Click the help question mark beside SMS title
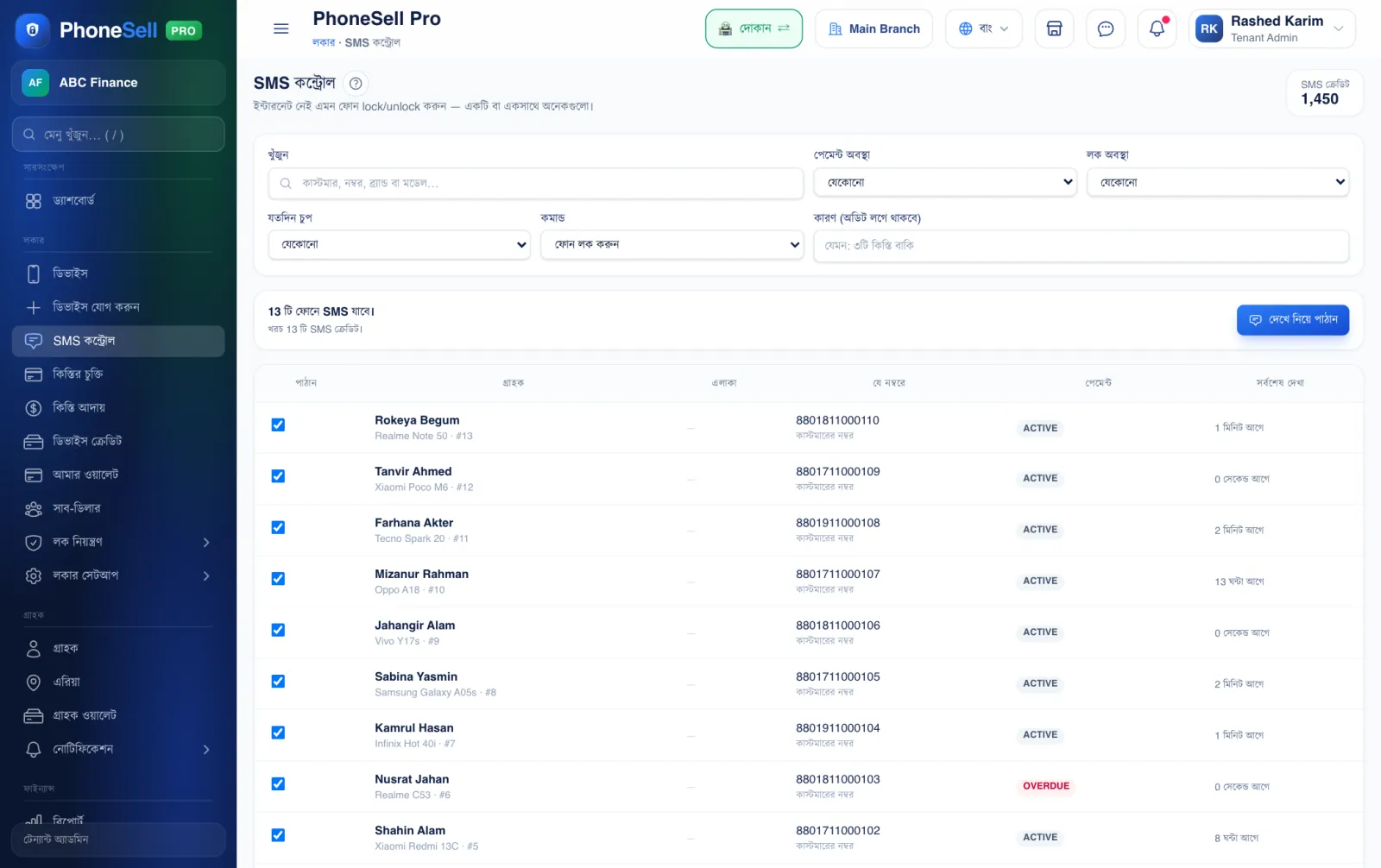1381x868 pixels. [x=355, y=84]
